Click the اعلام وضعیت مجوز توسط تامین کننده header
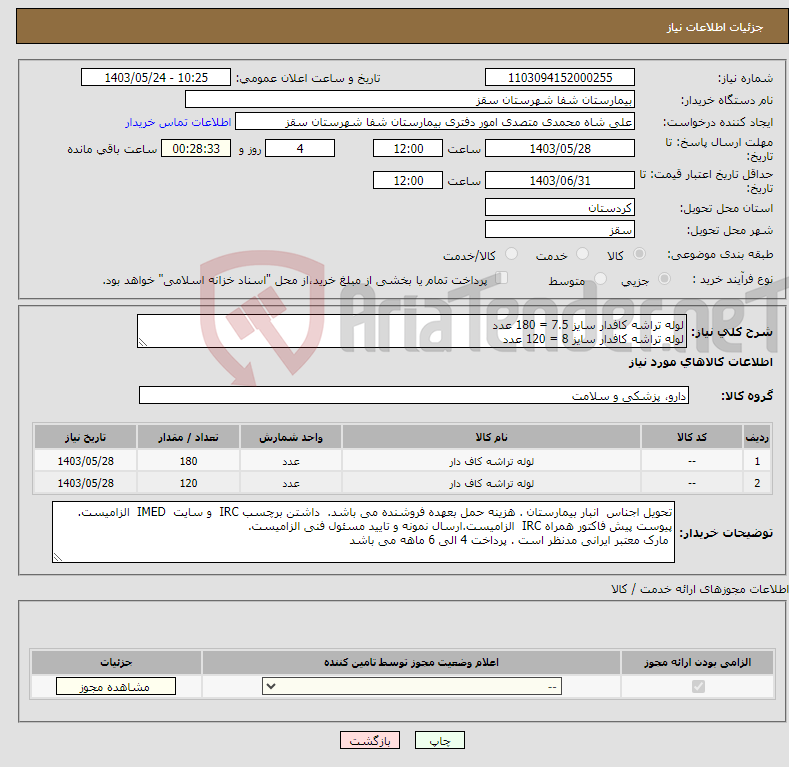 [x=411, y=662]
